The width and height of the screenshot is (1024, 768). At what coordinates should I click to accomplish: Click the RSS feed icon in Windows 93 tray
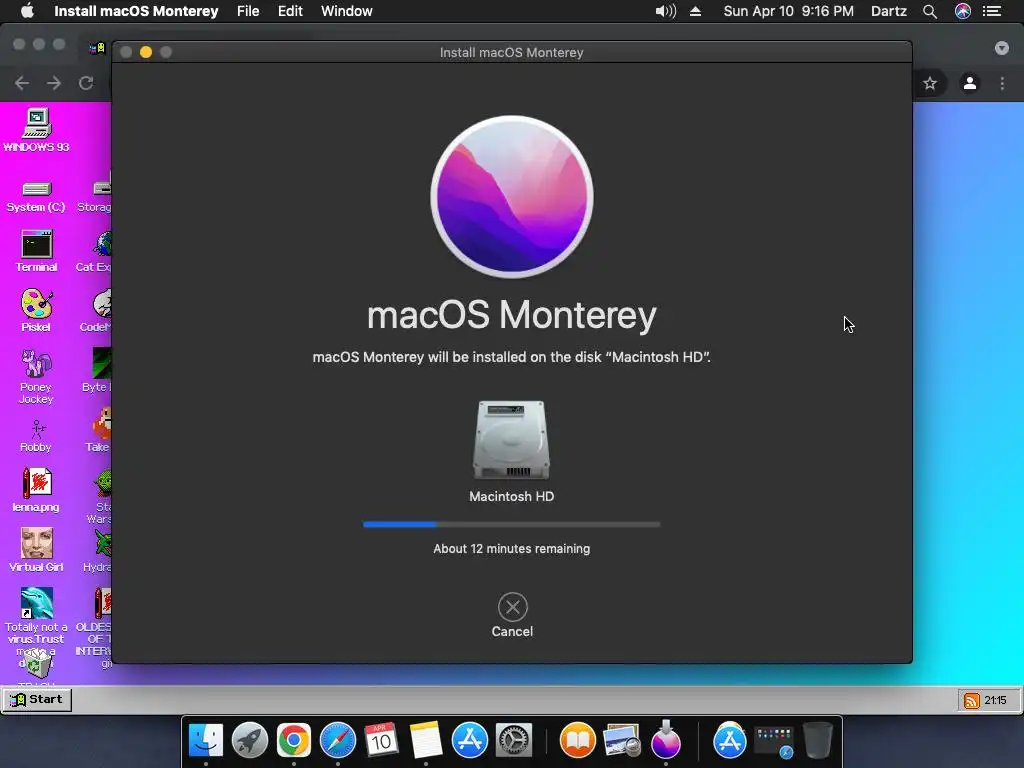click(972, 700)
